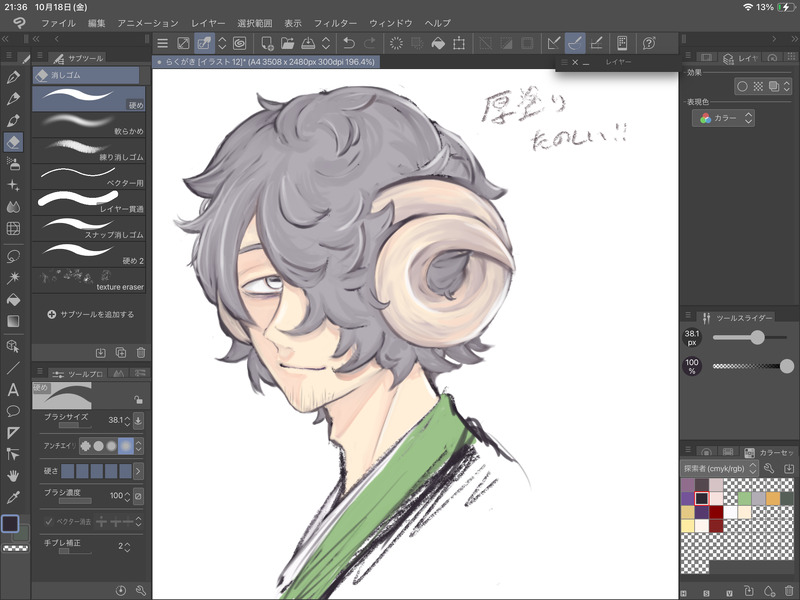The width and height of the screenshot is (800, 600).
Task: Open the anti-aliasing options stepper
Action: coord(138,446)
